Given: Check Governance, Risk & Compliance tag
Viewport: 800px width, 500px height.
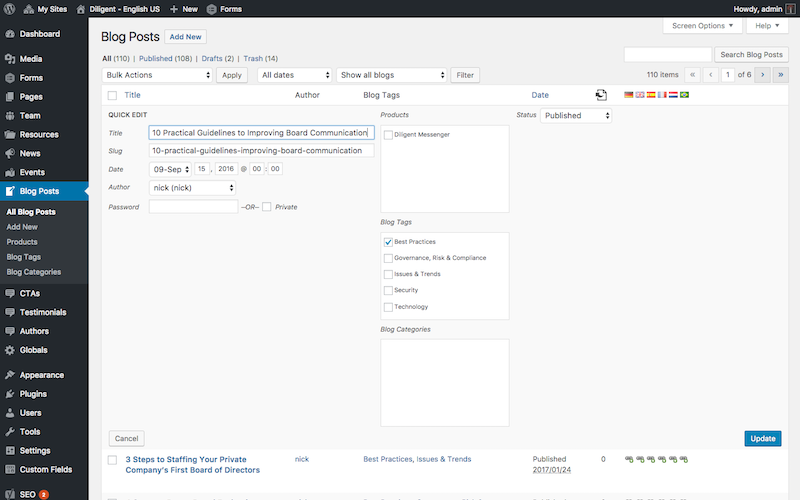Looking at the screenshot, I should 388,258.
